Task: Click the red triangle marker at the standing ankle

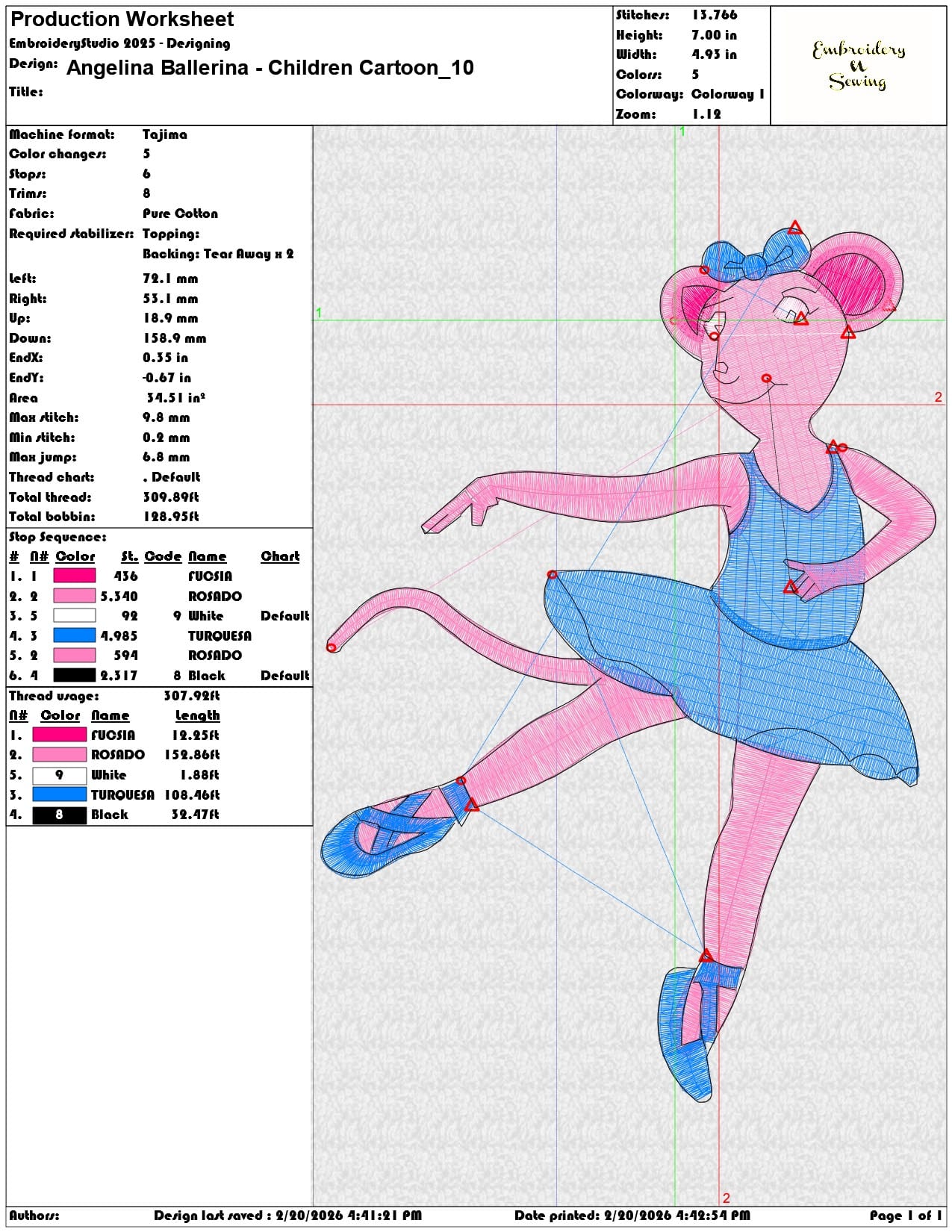Action: pyautogui.click(x=706, y=955)
